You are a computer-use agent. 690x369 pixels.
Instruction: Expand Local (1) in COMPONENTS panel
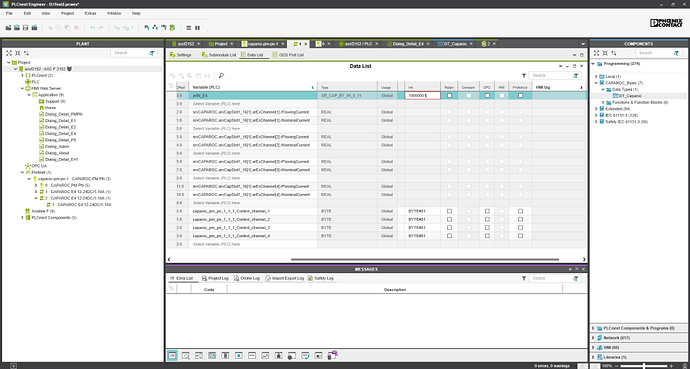pyautogui.click(x=596, y=77)
